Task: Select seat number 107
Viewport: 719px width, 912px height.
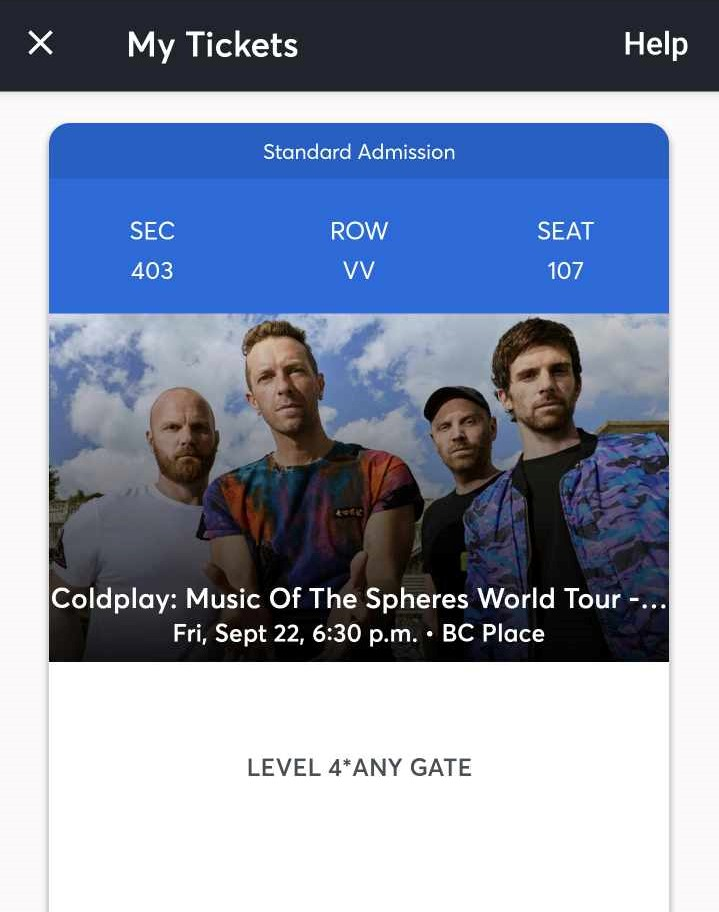Action: pyautogui.click(x=565, y=271)
